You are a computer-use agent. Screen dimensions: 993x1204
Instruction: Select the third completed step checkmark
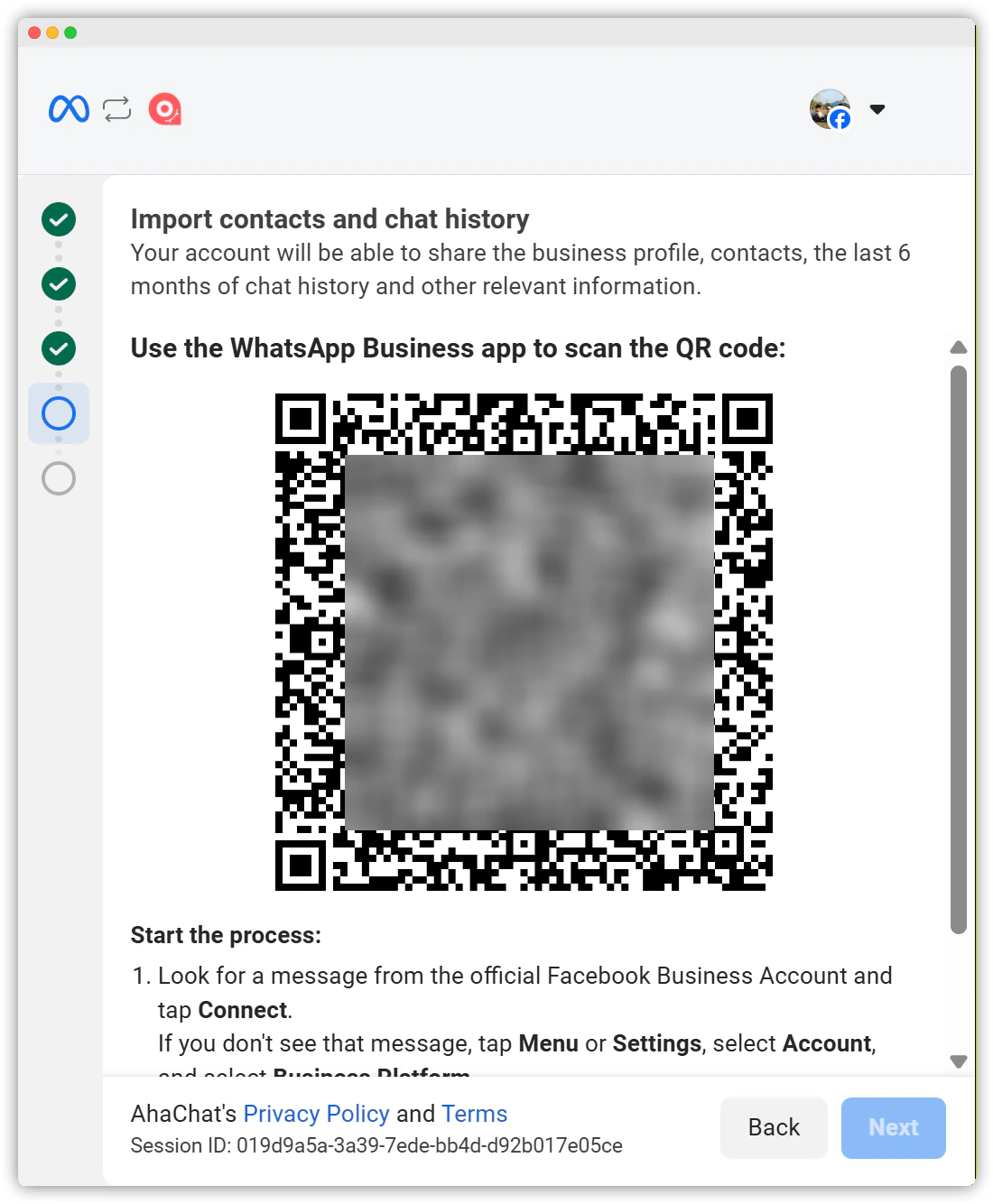tap(59, 348)
